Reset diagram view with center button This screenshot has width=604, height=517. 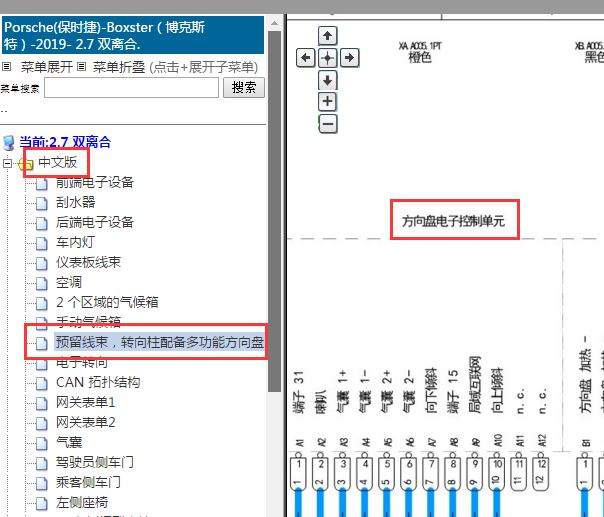[327, 58]
